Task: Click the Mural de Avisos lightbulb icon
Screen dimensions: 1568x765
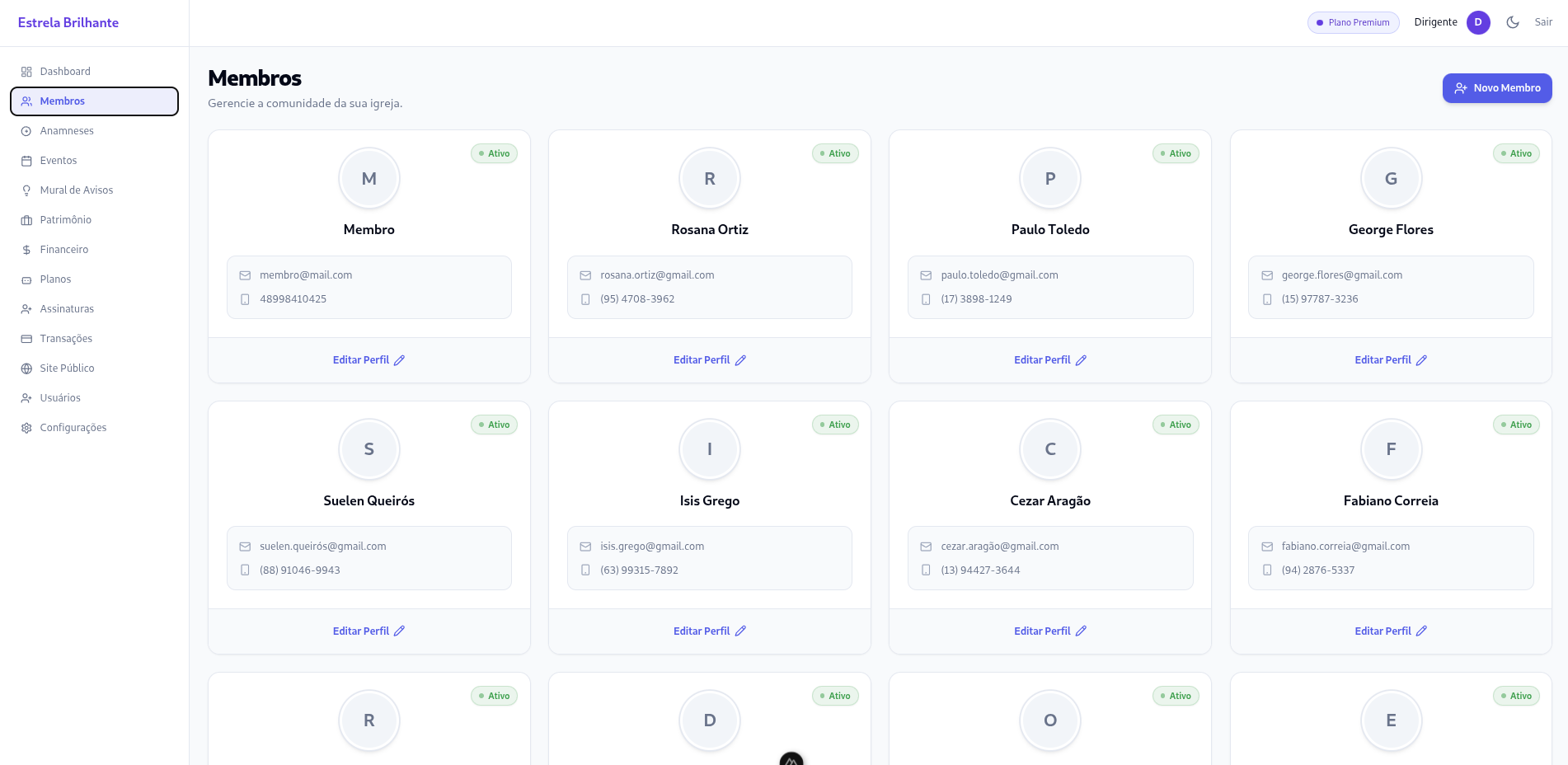Action: click(x=26, y=190)
